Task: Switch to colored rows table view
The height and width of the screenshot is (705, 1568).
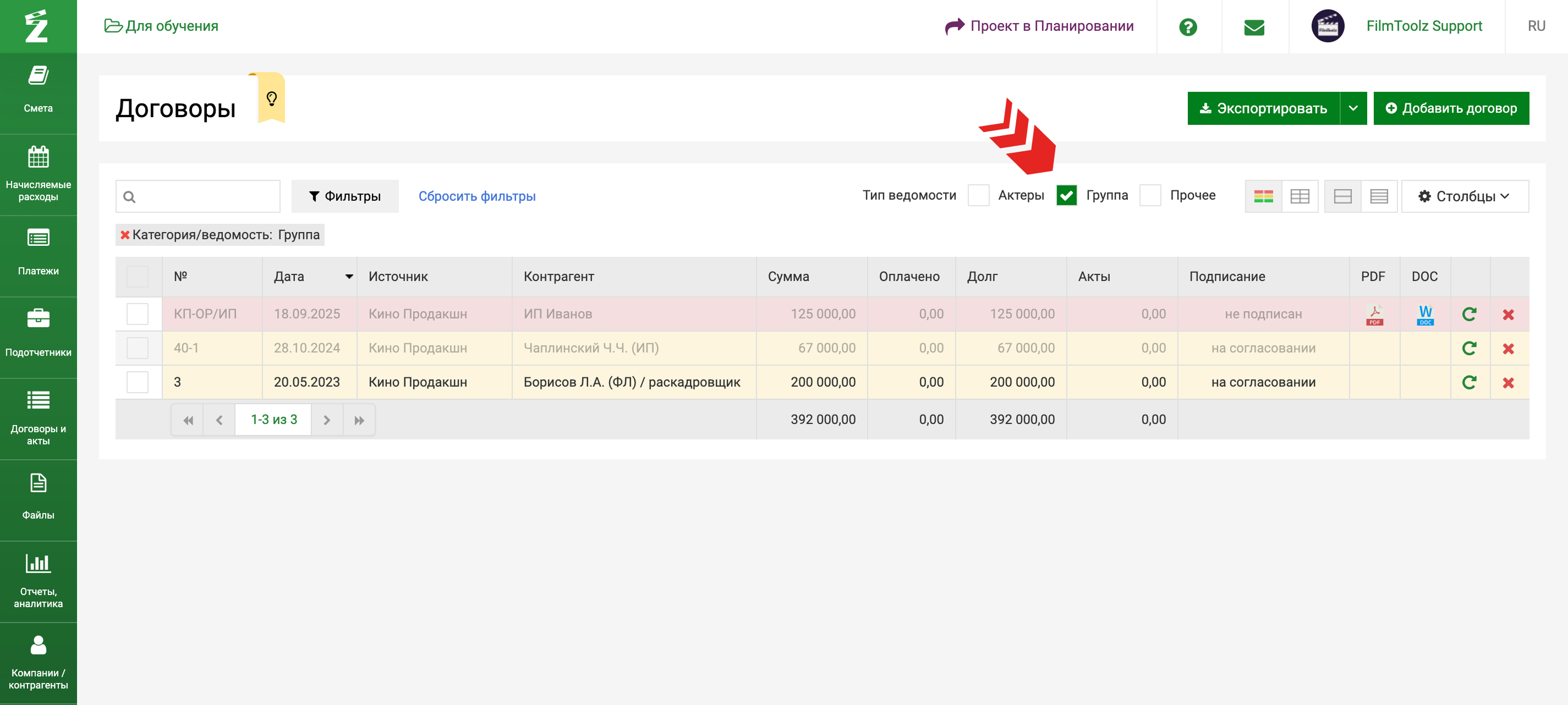Action: [1263, 196]
